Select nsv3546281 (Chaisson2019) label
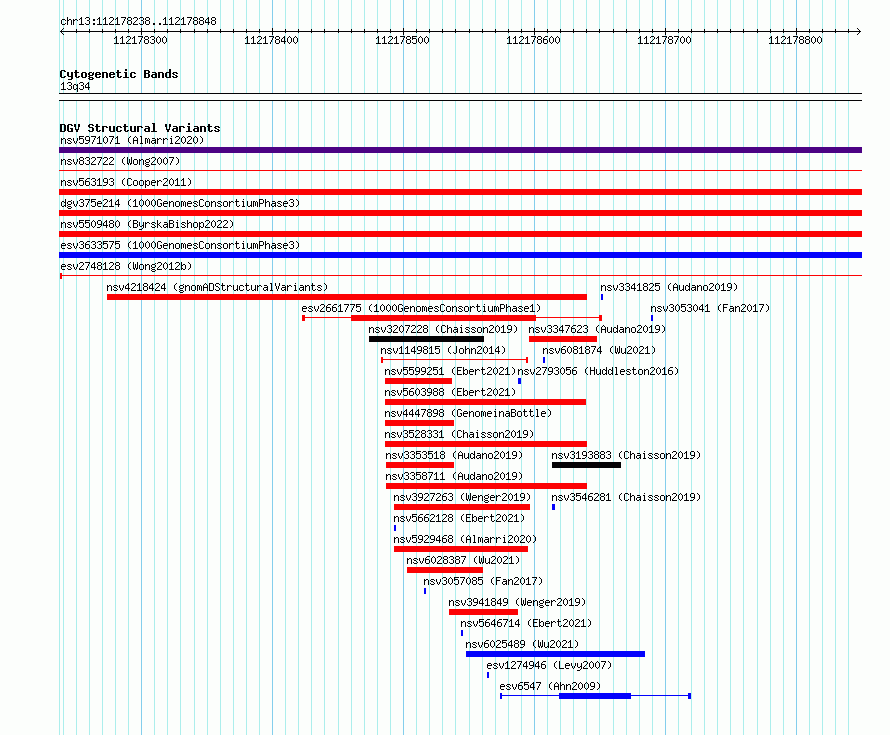Screen dimensions: 890x735 tap(626, 497)
